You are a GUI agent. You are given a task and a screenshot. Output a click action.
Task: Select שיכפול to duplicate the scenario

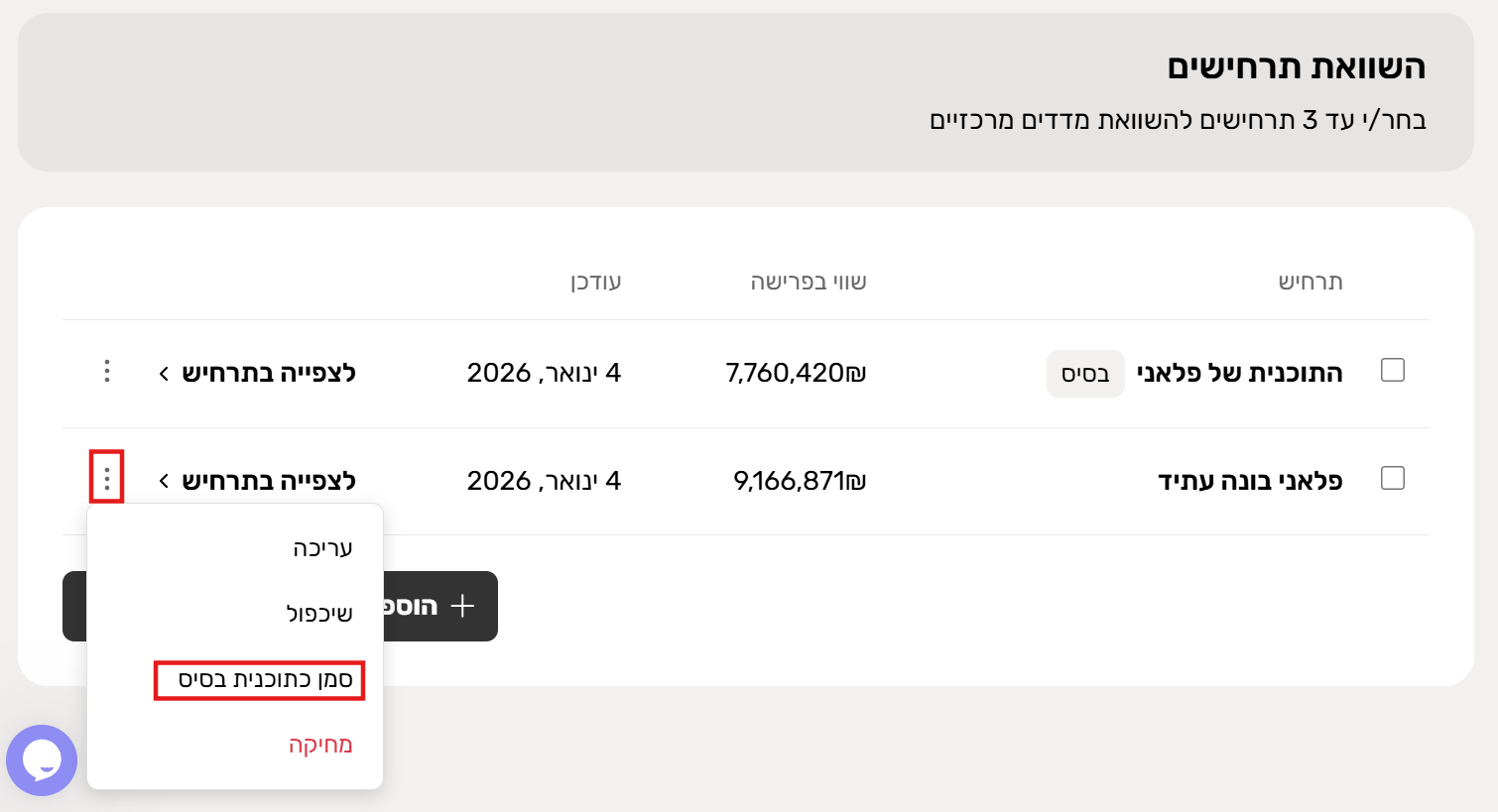tap(319, 614)
